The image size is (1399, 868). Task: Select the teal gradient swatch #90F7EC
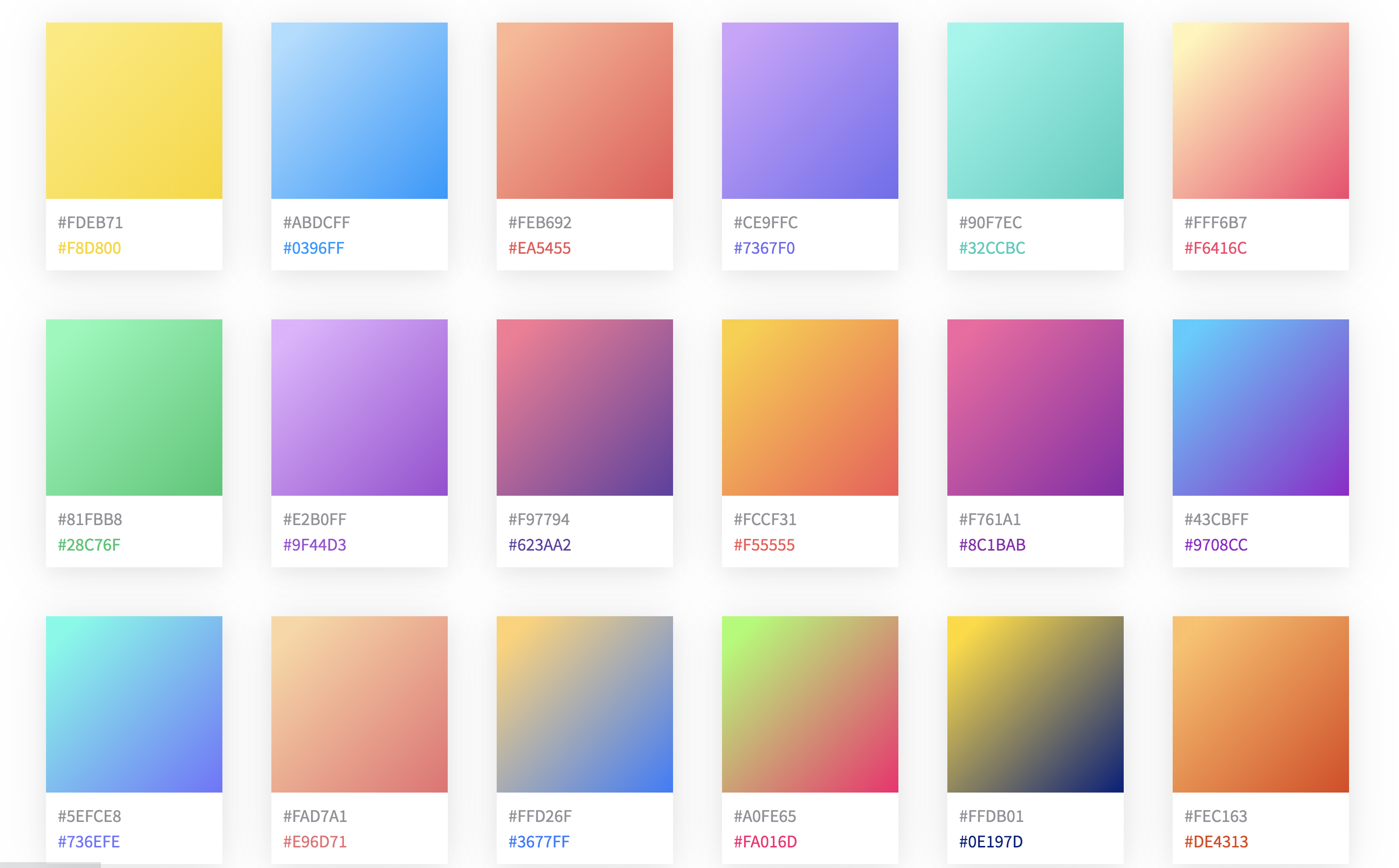(1035, 110)
